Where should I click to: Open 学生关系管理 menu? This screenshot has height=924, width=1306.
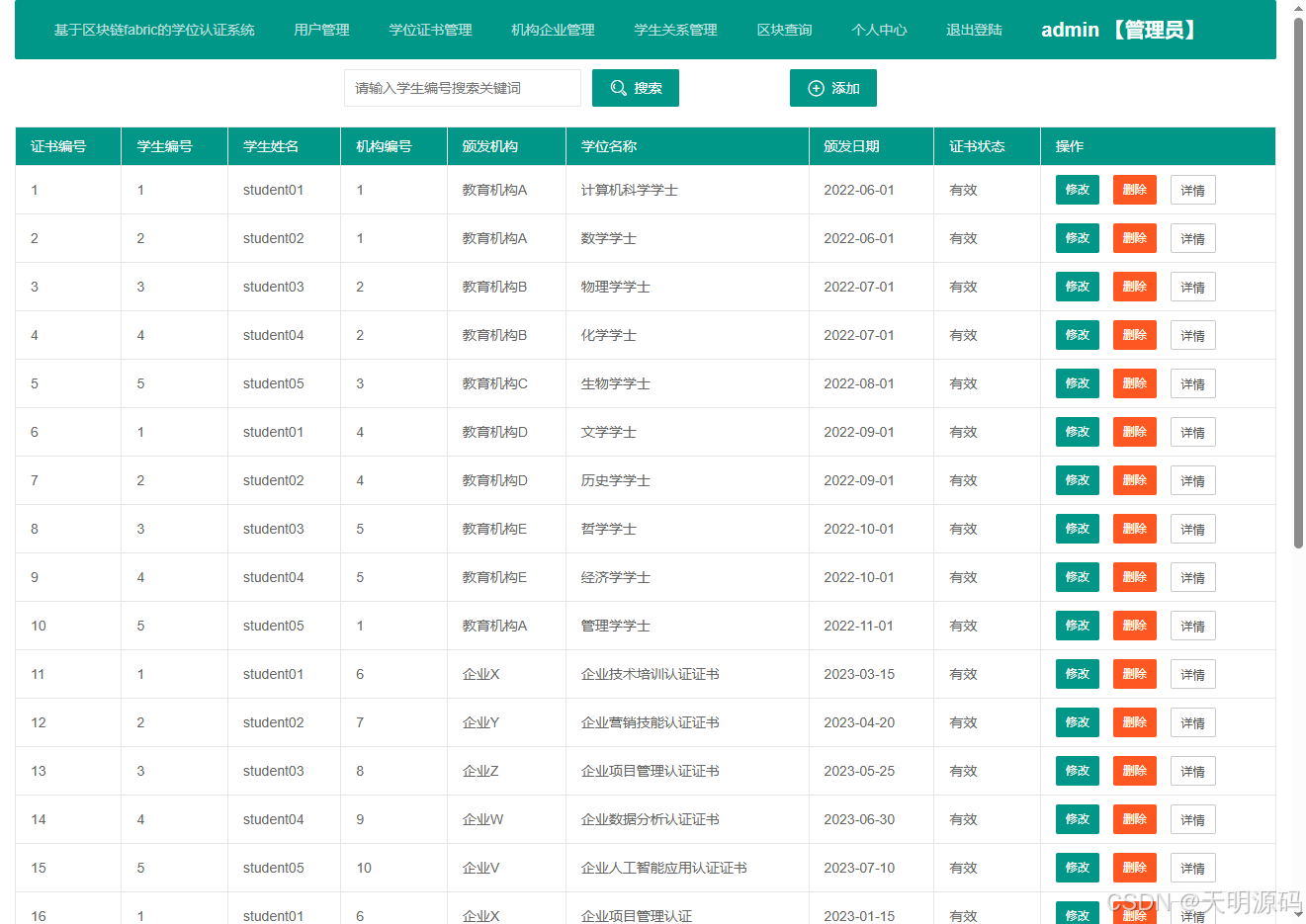point(675,30)
